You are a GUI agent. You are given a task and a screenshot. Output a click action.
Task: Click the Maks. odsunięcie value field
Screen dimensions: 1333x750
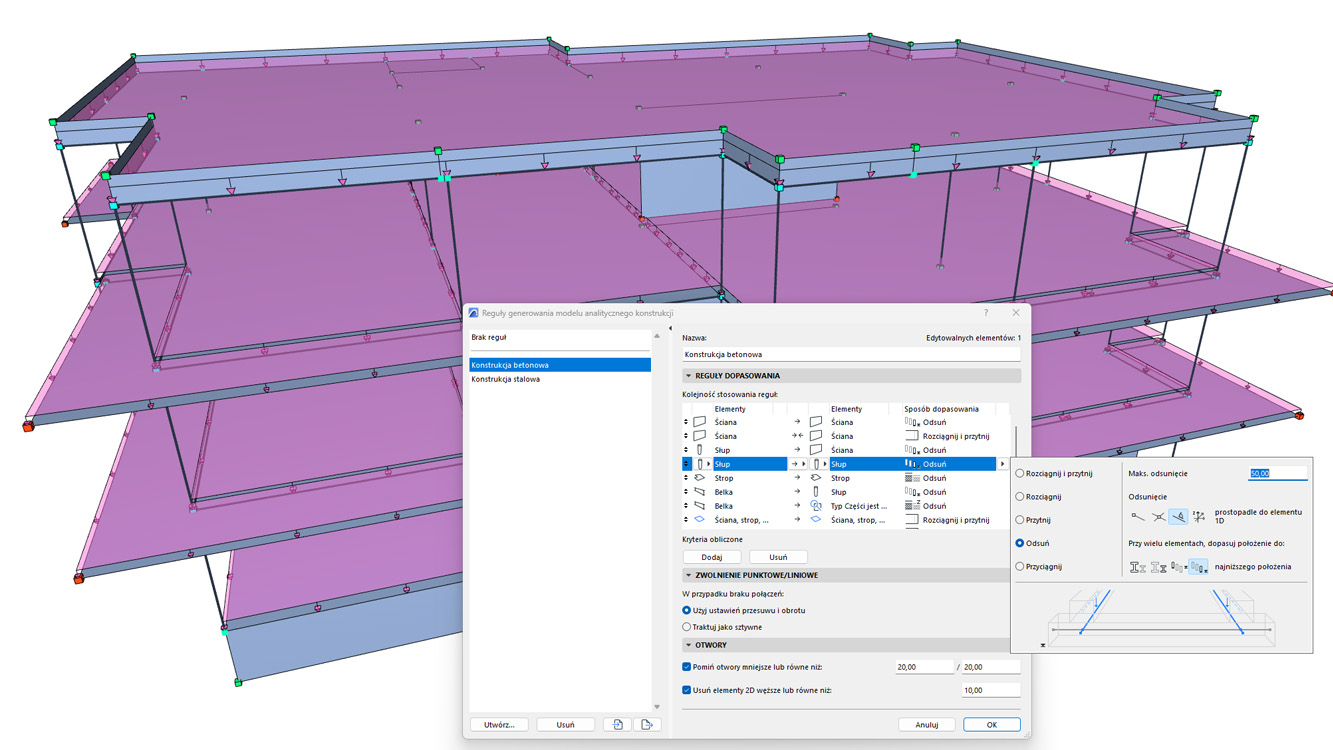(1279, 473)
